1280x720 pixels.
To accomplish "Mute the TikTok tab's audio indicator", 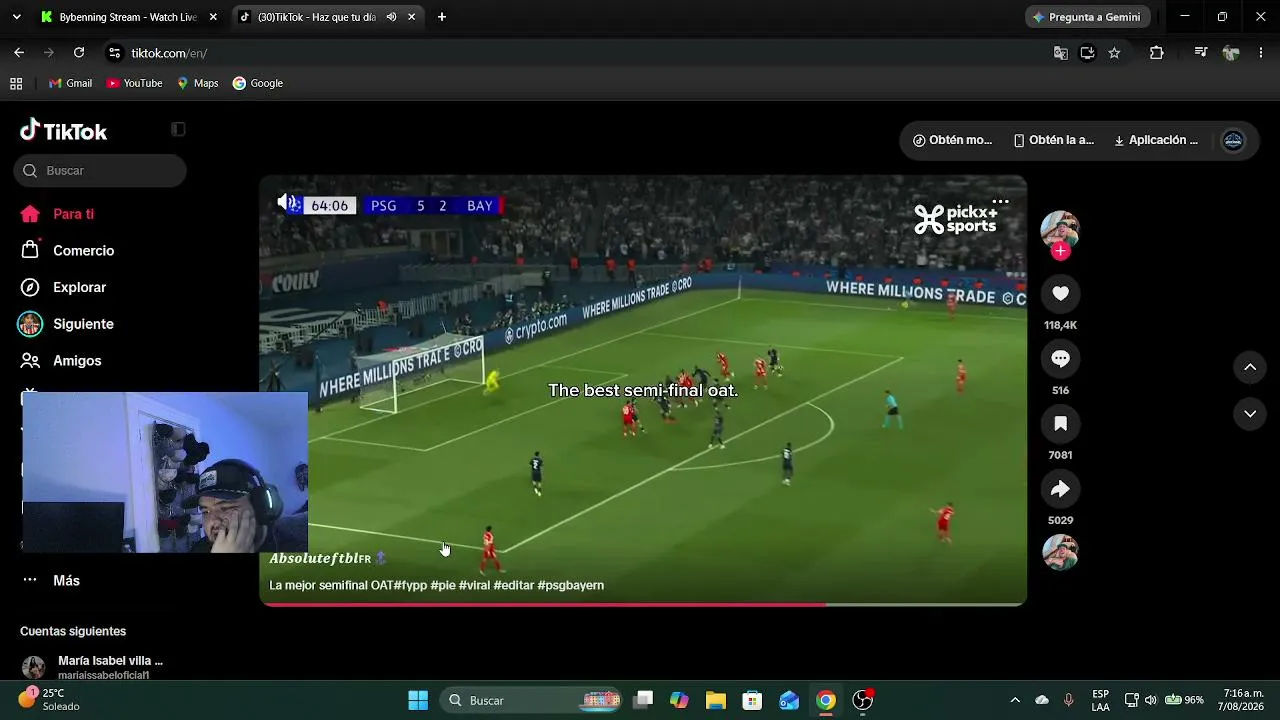I will coord(391,17).
